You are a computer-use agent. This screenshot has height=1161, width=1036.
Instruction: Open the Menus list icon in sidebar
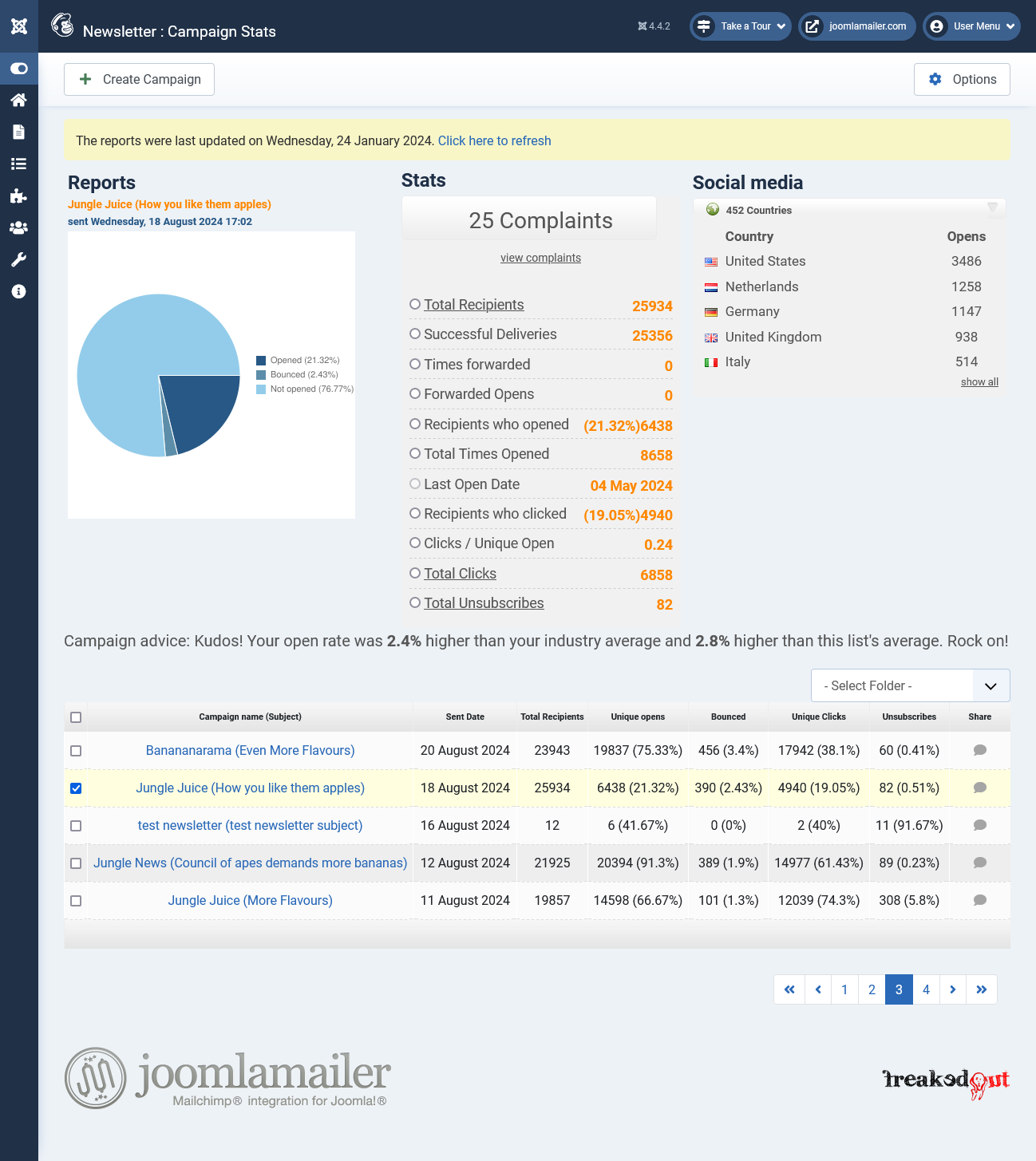(19, 164)
